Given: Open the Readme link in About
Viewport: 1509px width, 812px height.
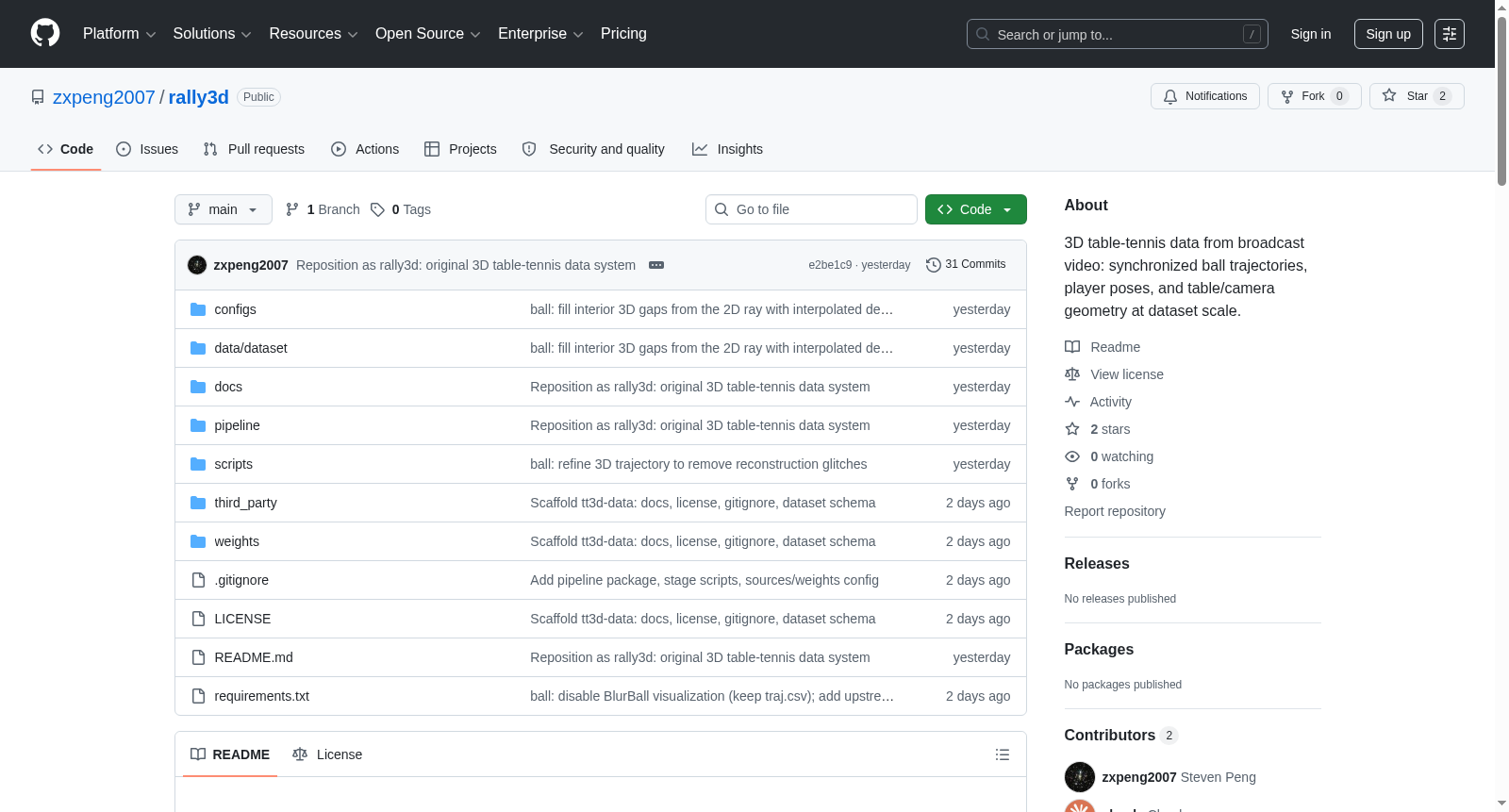Looking at the screenshot, I should click(1103, 347).
